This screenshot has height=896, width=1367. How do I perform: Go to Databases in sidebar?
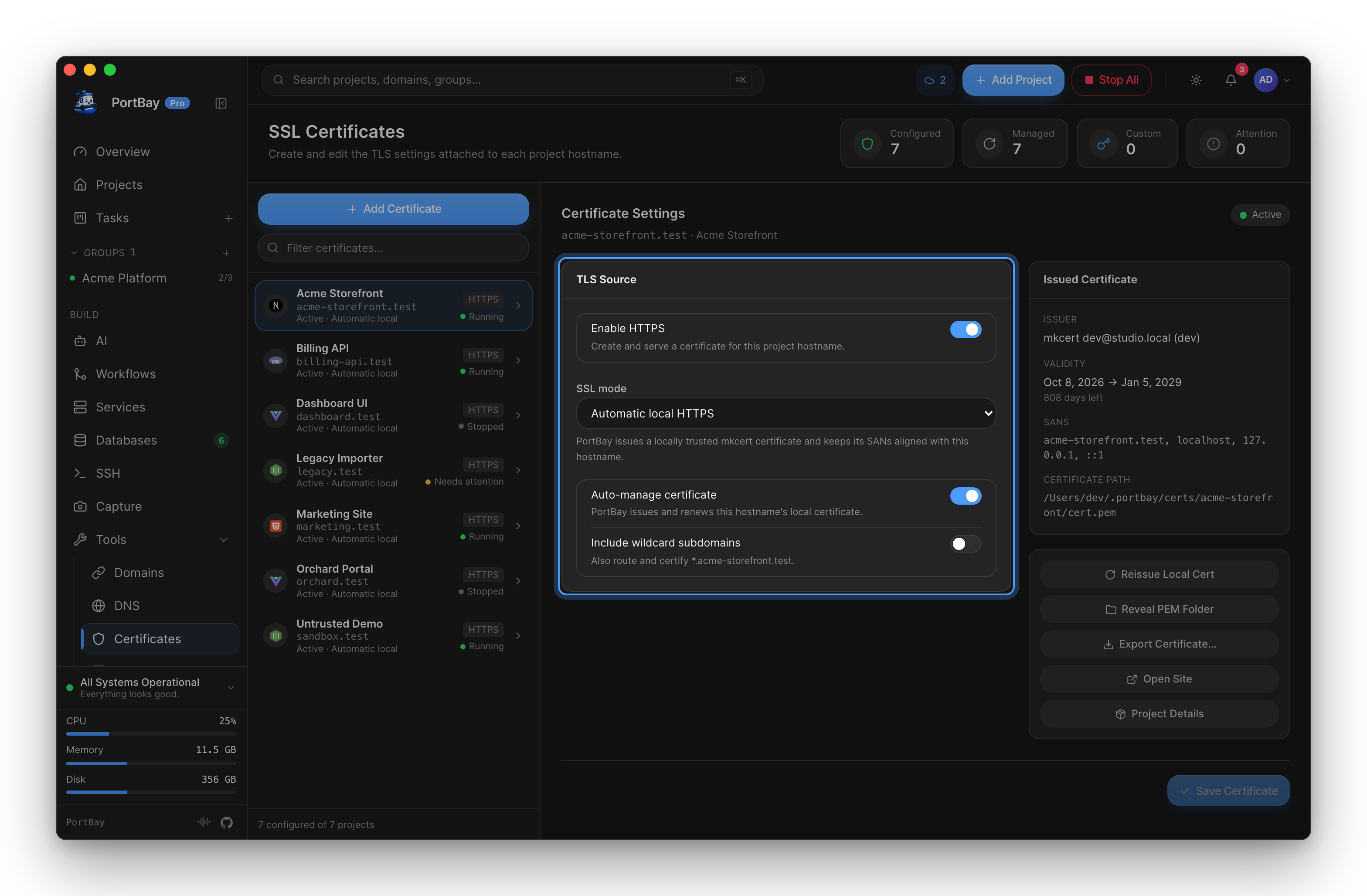click(x=152, y=441)
